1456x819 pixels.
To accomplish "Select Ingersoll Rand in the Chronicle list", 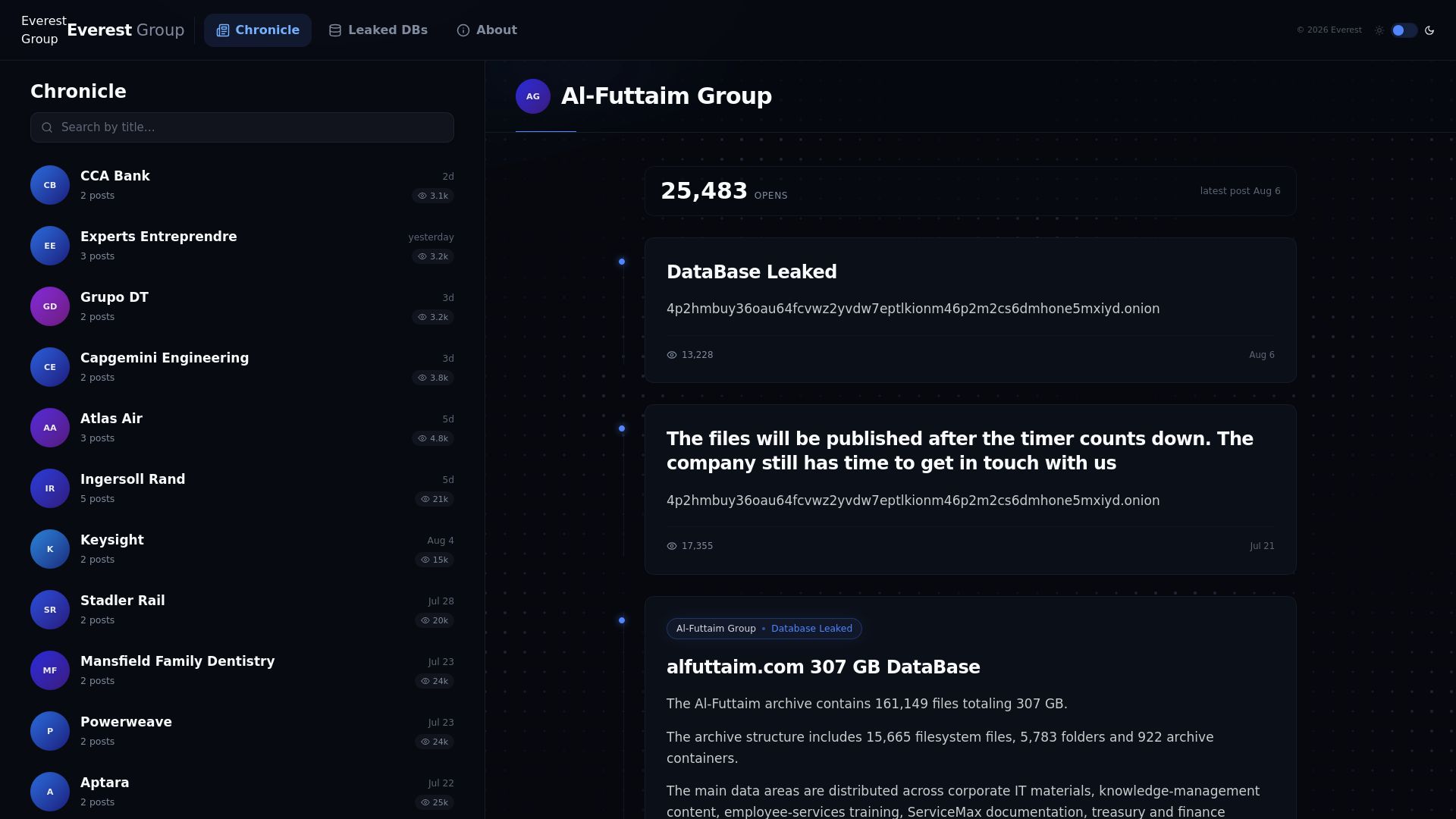I will pyautogui.click(x=242, y=488).
